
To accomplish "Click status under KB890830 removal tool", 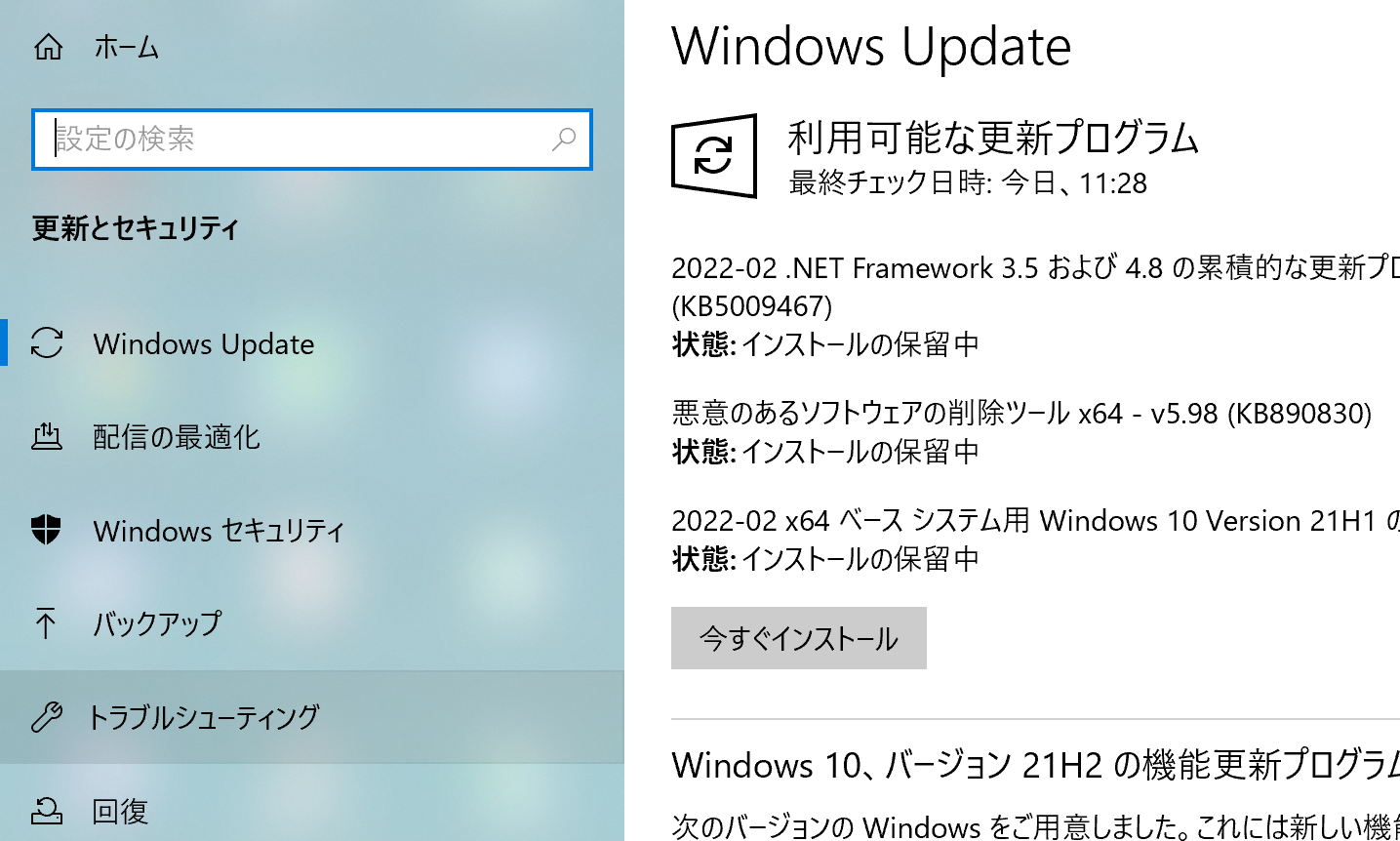I will 825,452.
